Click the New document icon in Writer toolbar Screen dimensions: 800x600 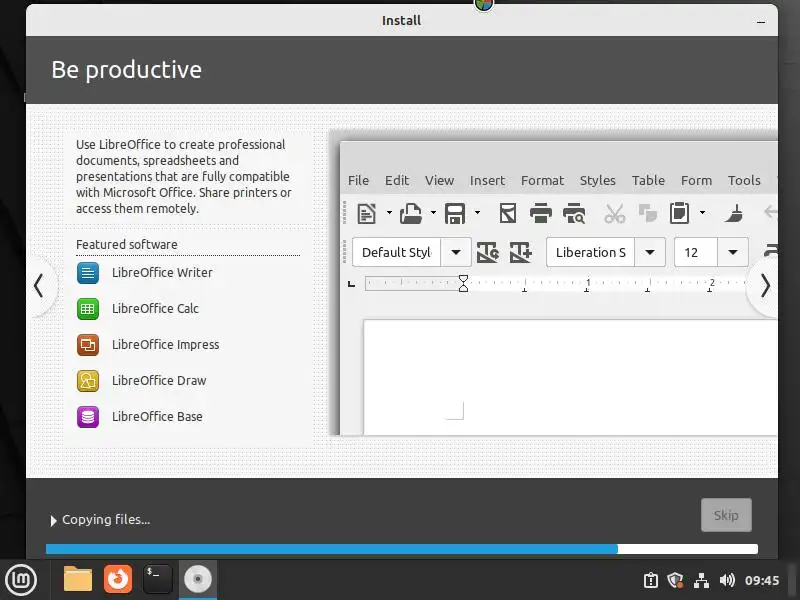click(x=366, y=213)
